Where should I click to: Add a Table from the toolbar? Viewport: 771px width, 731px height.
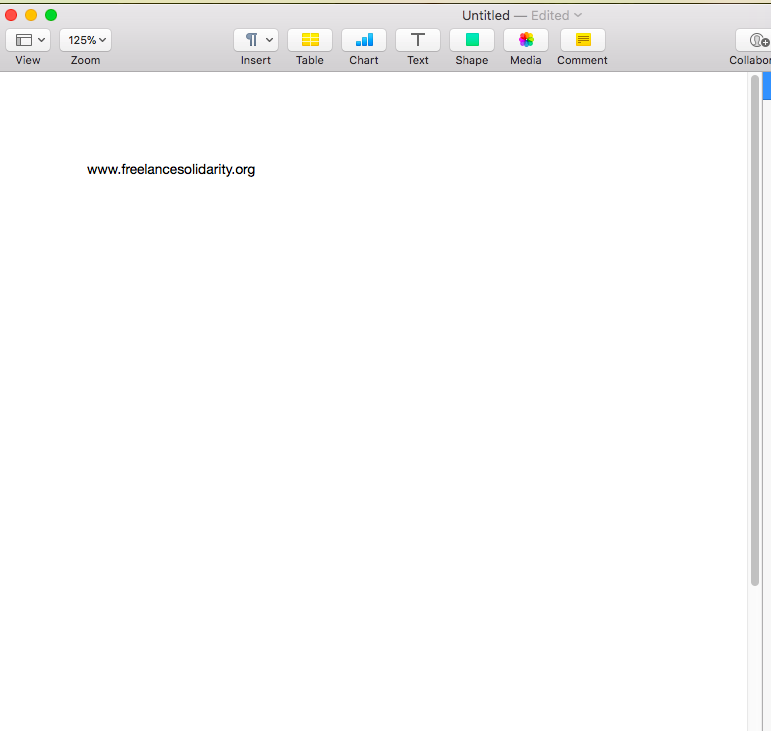310,40
